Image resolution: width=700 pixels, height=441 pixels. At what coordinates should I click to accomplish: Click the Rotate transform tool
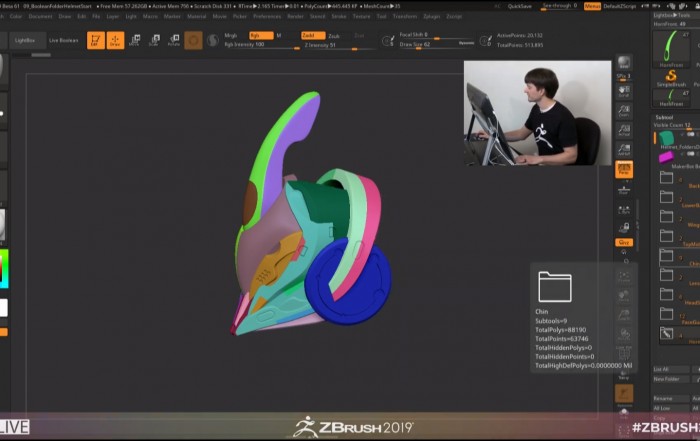tap(174, 40)
